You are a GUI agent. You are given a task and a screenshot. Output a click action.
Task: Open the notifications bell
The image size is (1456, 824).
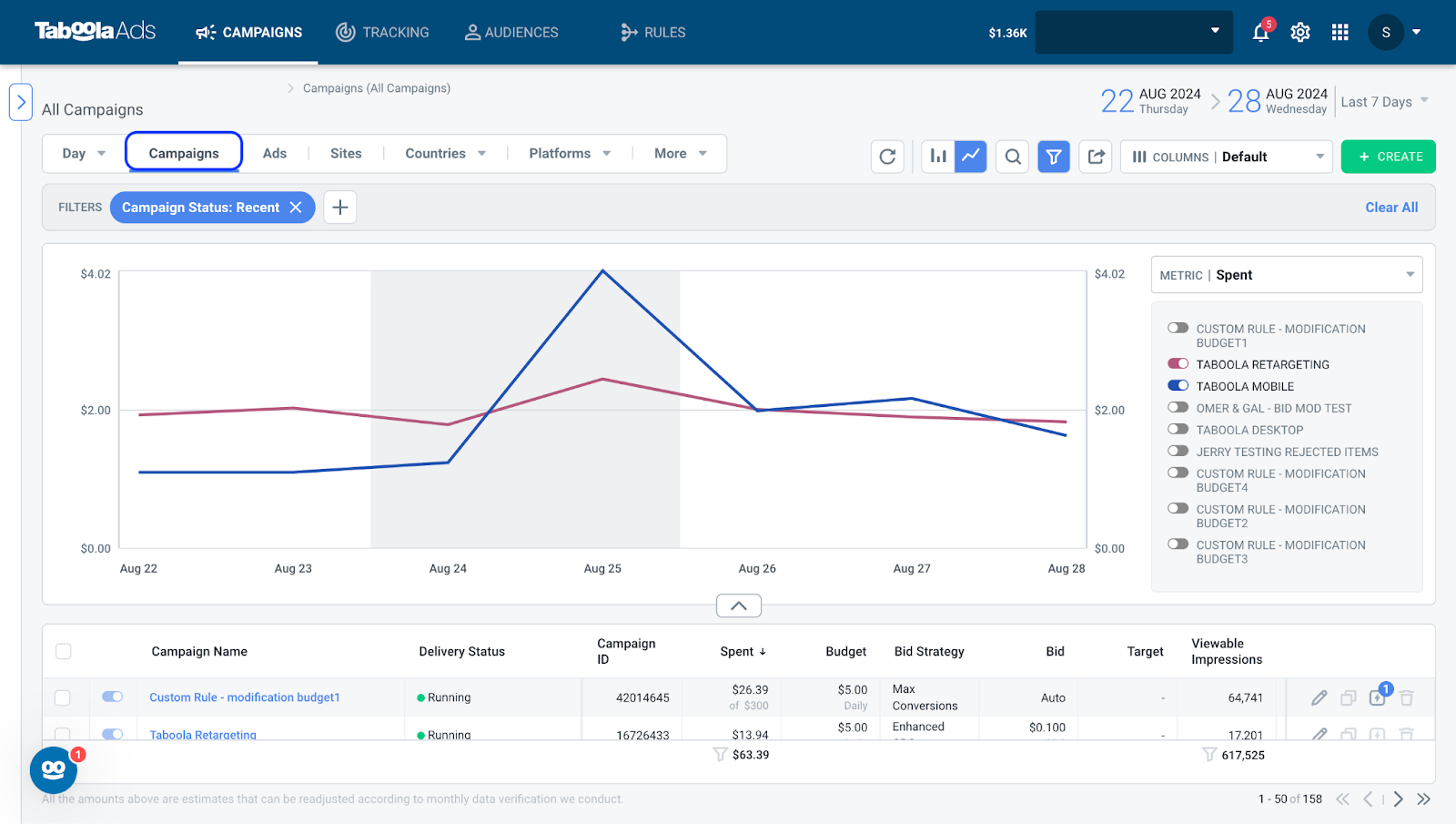coord(1260,33)
